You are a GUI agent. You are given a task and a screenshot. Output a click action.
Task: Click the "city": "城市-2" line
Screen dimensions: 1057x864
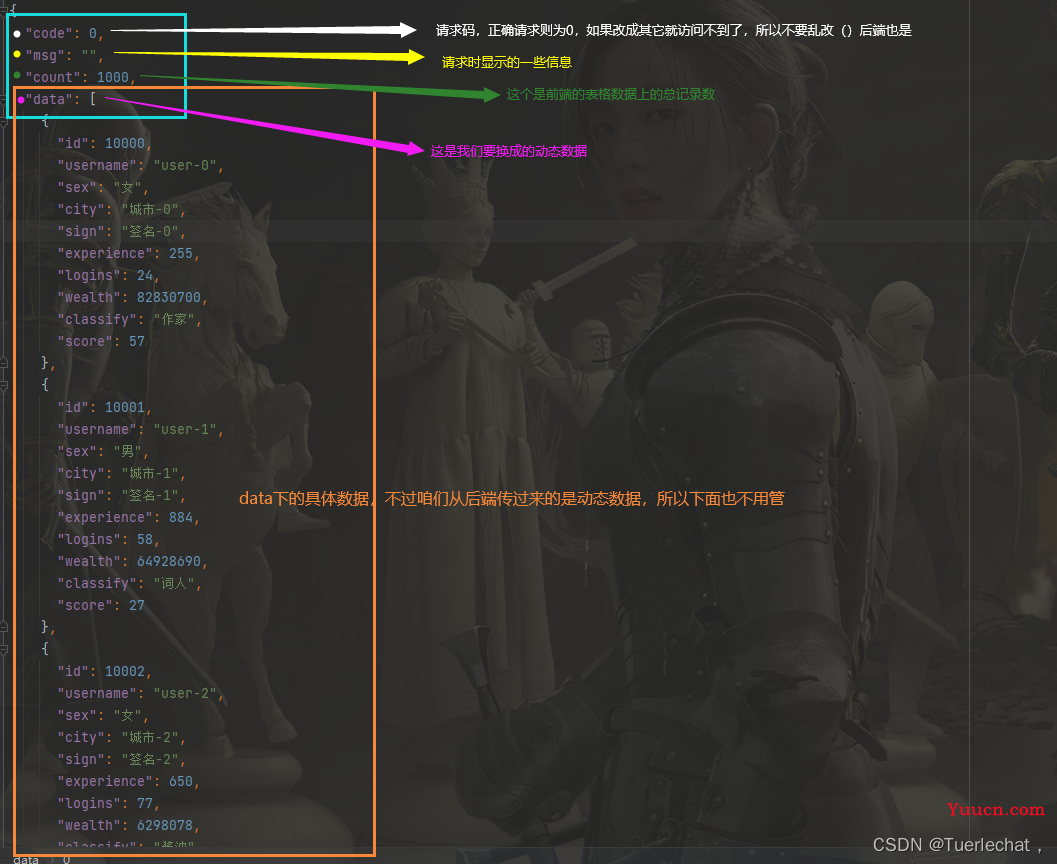click(121, 738)
